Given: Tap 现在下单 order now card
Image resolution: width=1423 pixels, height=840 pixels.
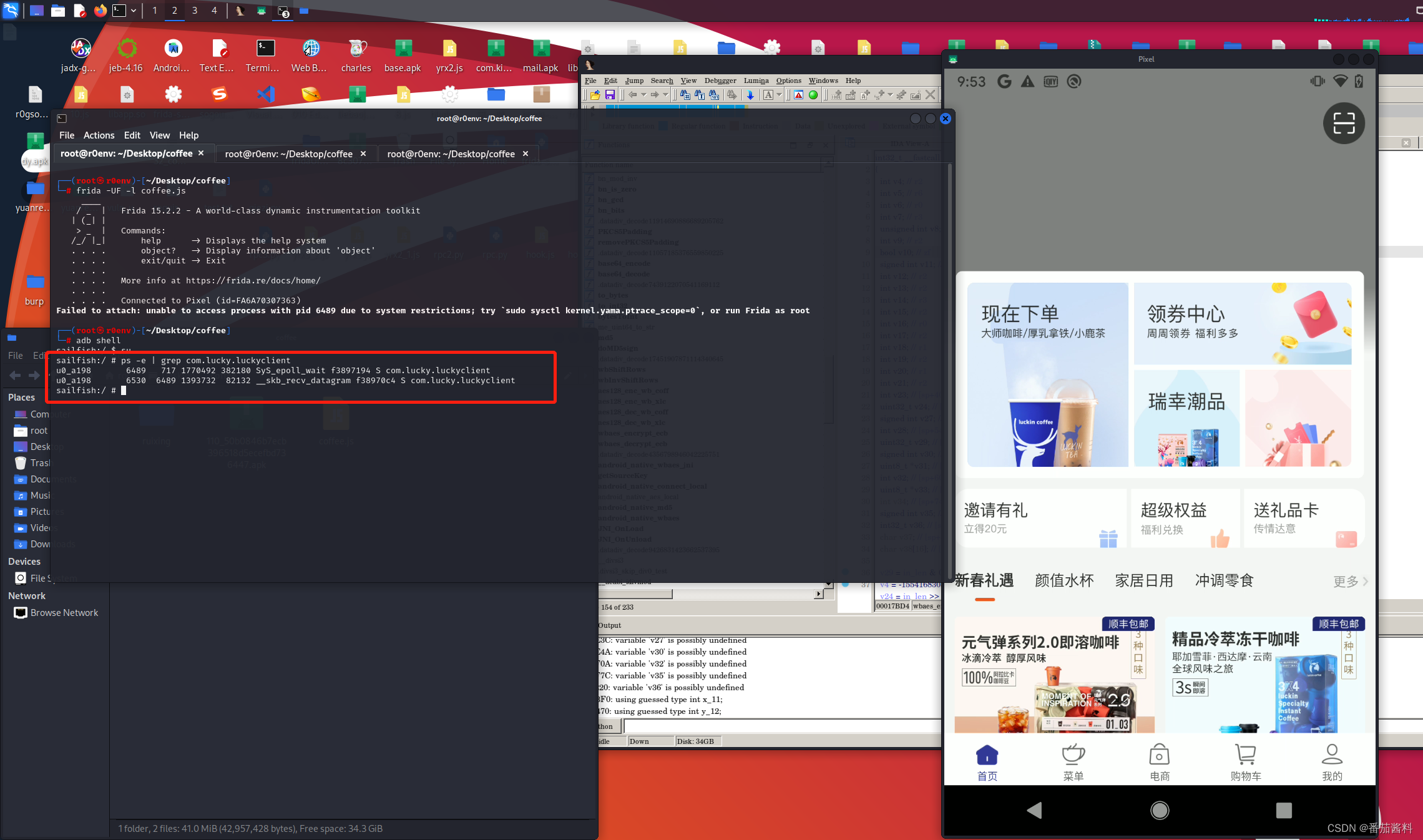Looking at the screenshot, I should 1047,374.
